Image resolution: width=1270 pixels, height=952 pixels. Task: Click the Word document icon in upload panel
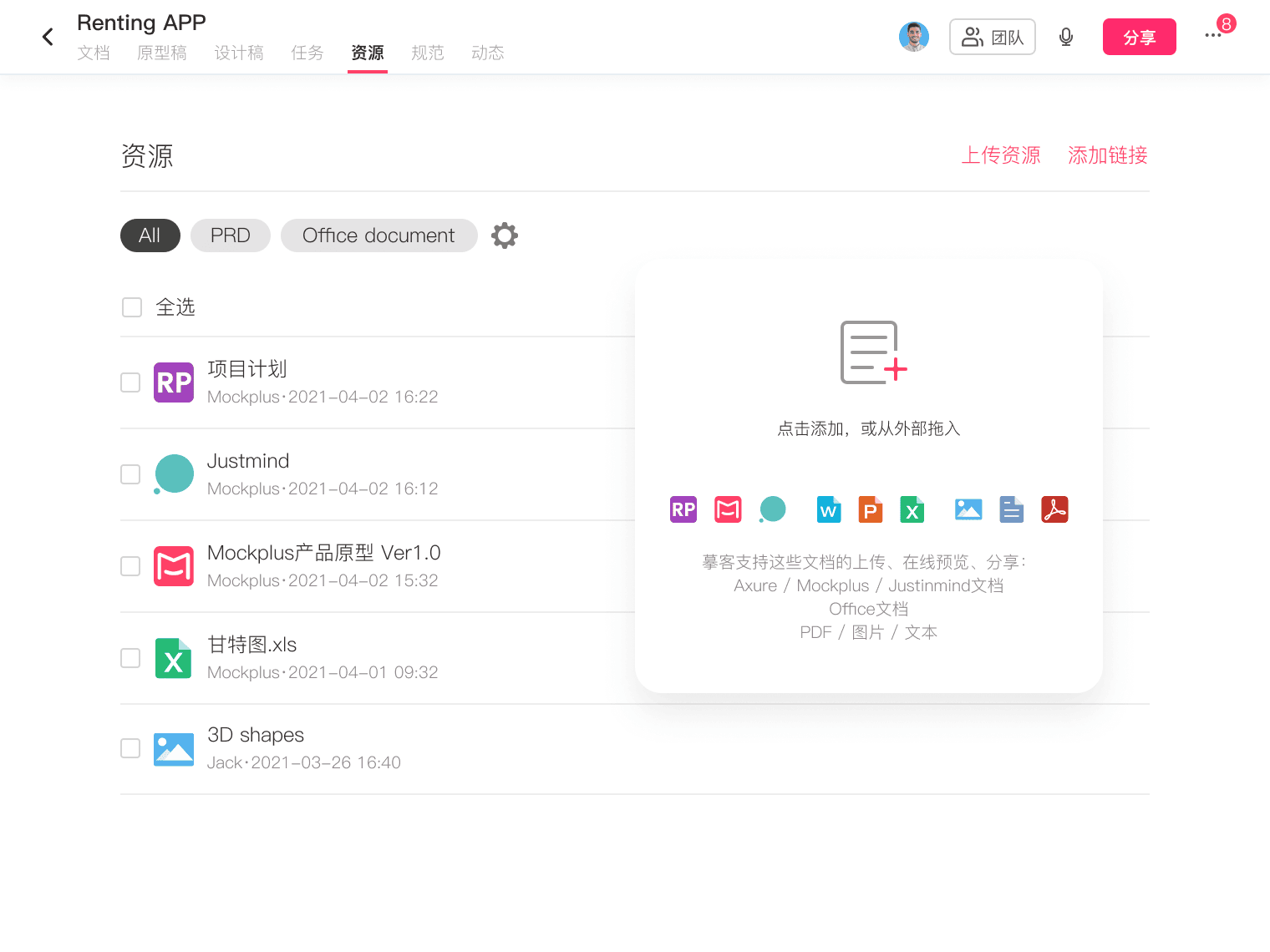[828, 509]
